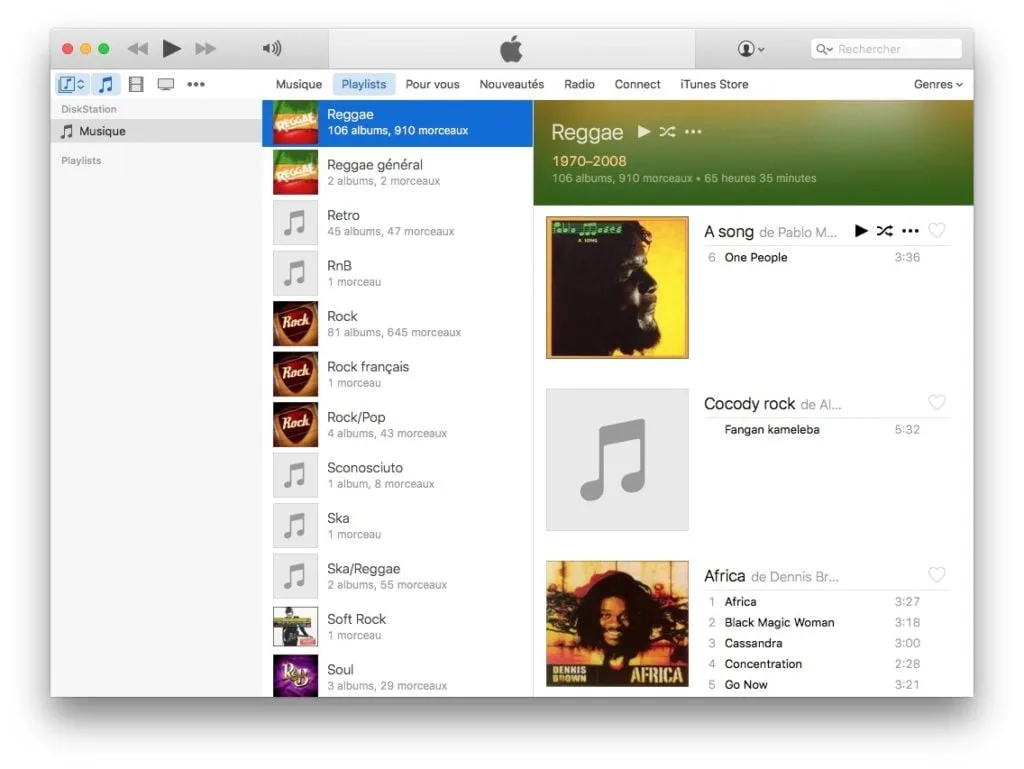Select the Soul genre
Image resolution: width=1024 pixels, height=769 pixels.
[x=398, y=675]
